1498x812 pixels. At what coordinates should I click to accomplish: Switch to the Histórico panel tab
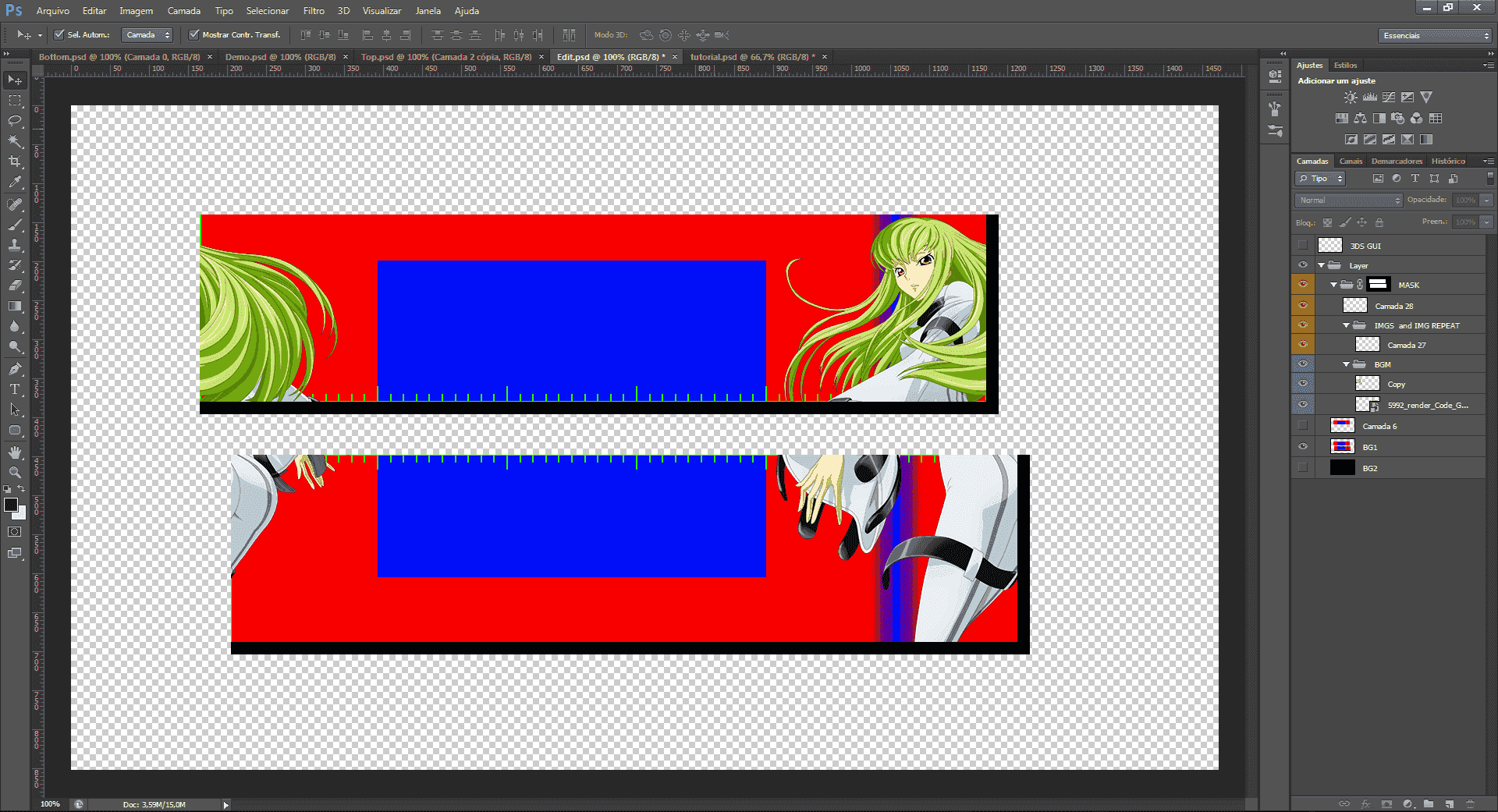1448,161
